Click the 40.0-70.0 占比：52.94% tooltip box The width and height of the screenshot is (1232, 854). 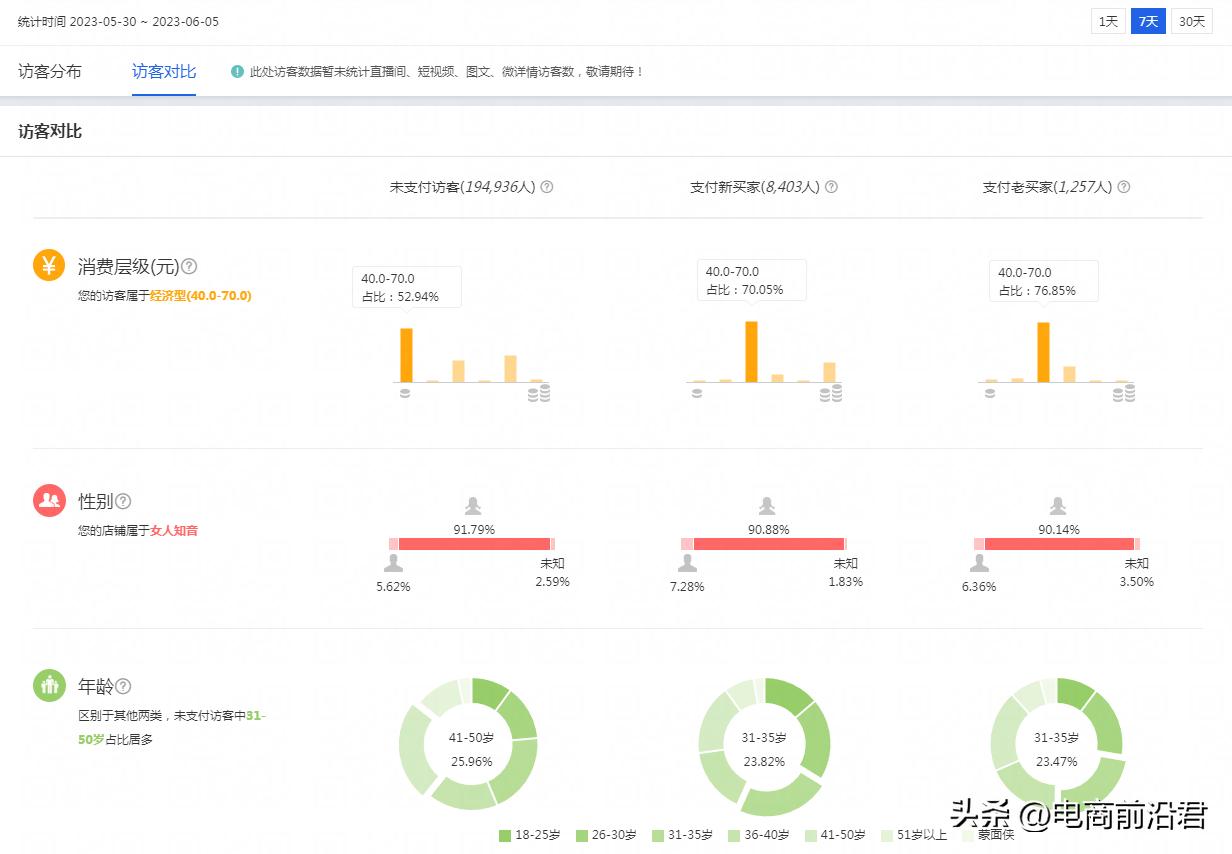[406, 287]
